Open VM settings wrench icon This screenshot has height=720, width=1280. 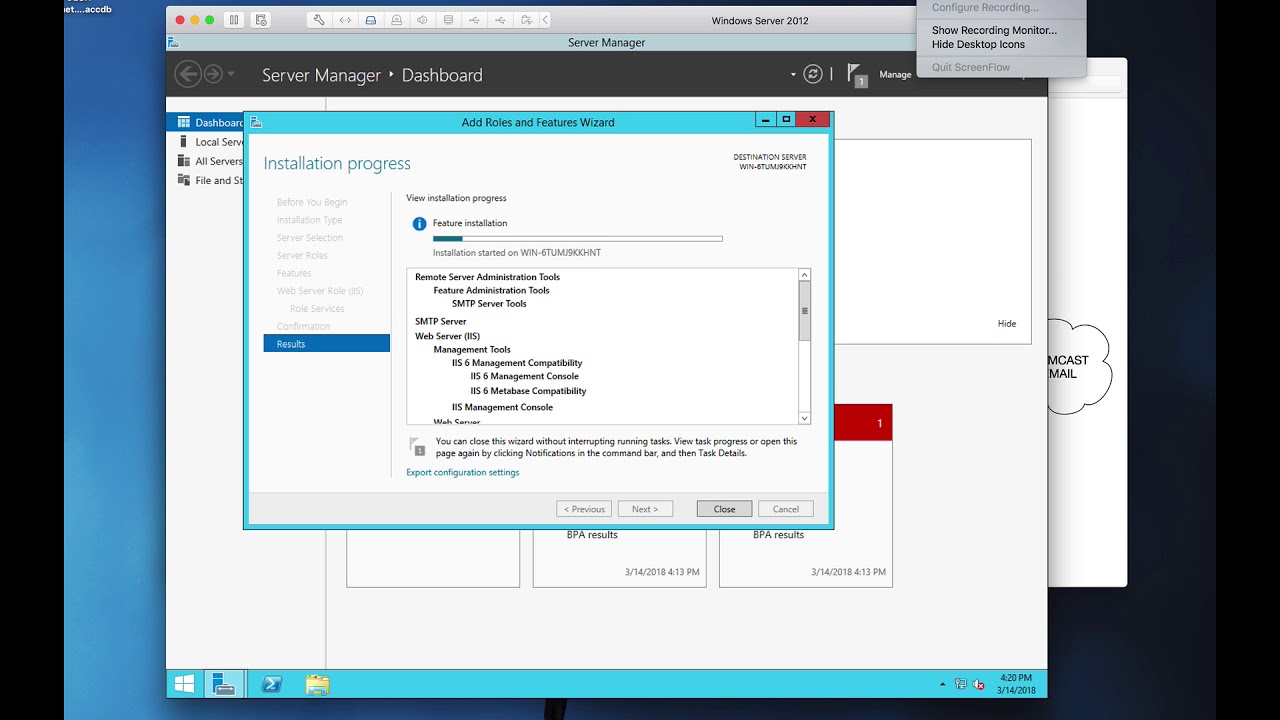click(318, 20)
